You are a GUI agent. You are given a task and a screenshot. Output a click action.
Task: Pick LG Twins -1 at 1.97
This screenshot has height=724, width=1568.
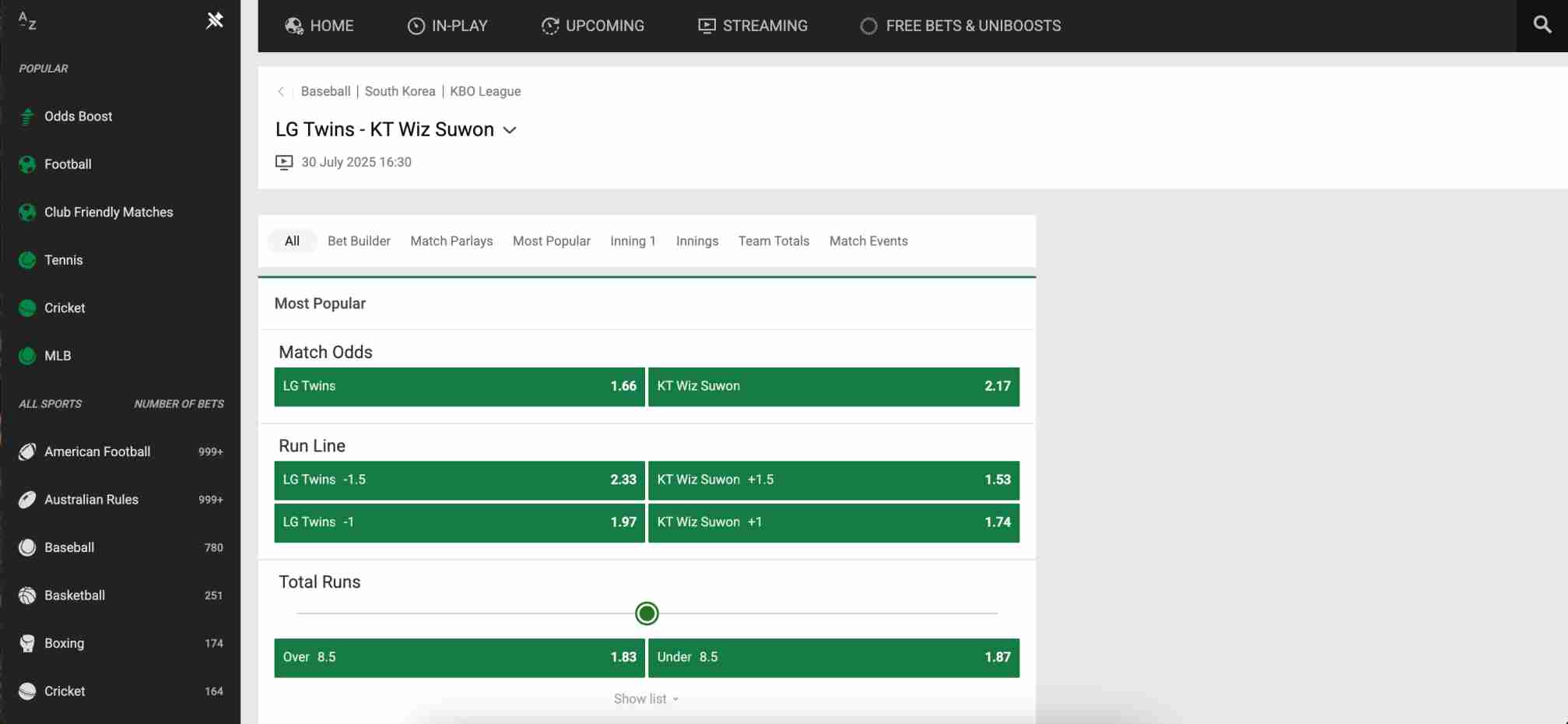pyautogui.click(x=459, y=523)
